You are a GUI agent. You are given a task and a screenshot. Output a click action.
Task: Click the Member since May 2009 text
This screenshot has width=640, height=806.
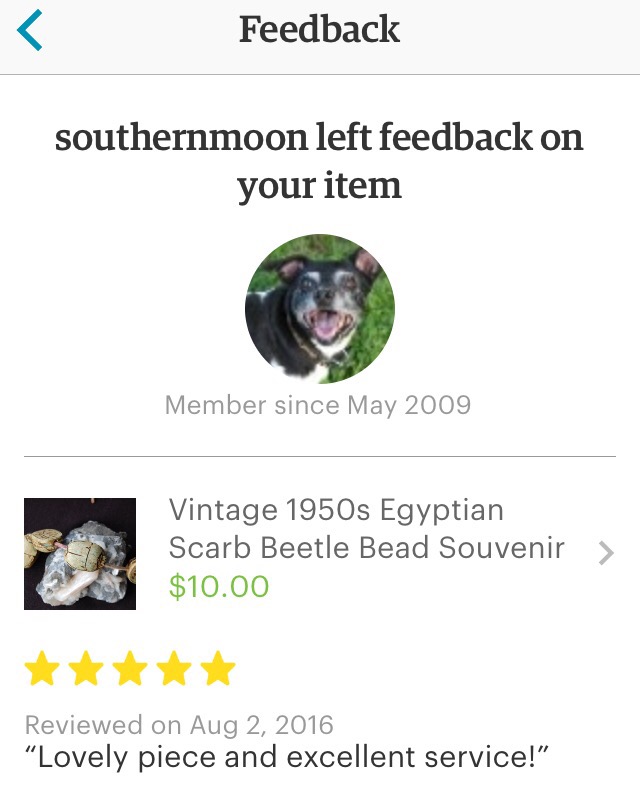pos(318,405)
